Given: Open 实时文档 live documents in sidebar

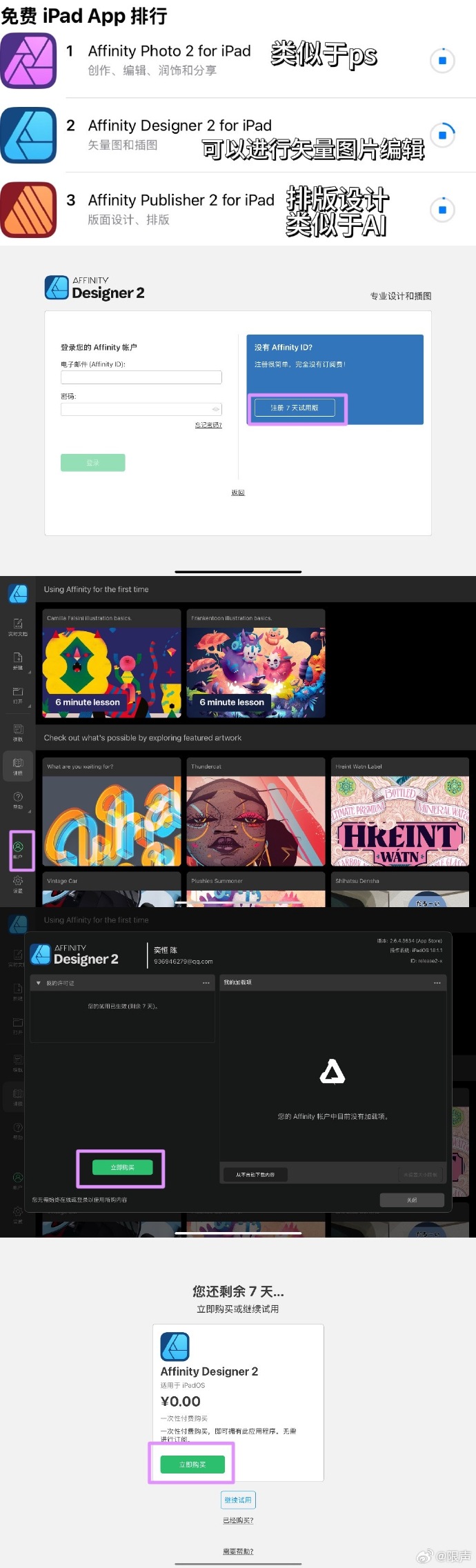Looking at the screenshot, I should point(18,627).
